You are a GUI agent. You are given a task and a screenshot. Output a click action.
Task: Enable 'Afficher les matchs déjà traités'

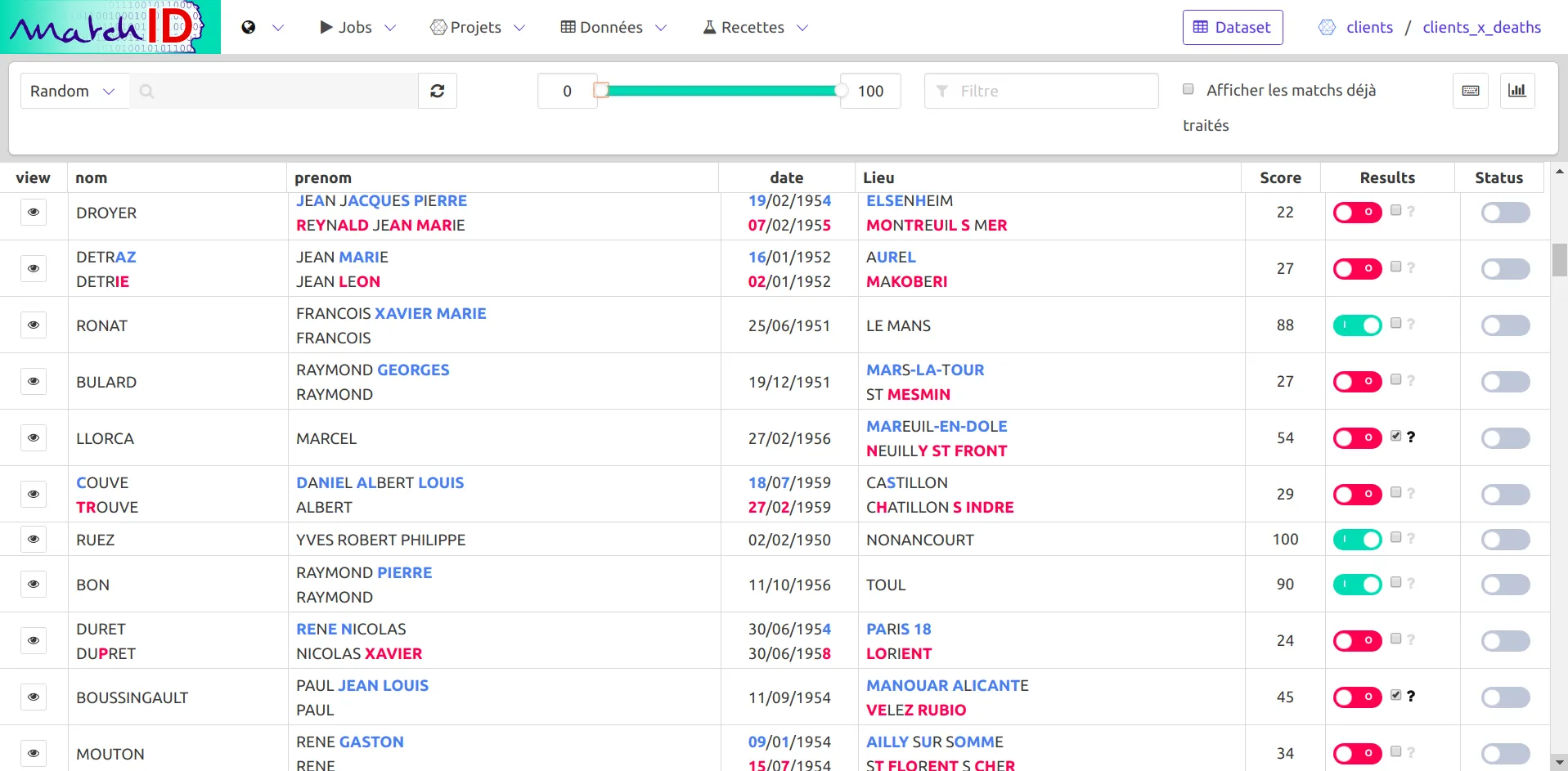(x=1188, y=88)
